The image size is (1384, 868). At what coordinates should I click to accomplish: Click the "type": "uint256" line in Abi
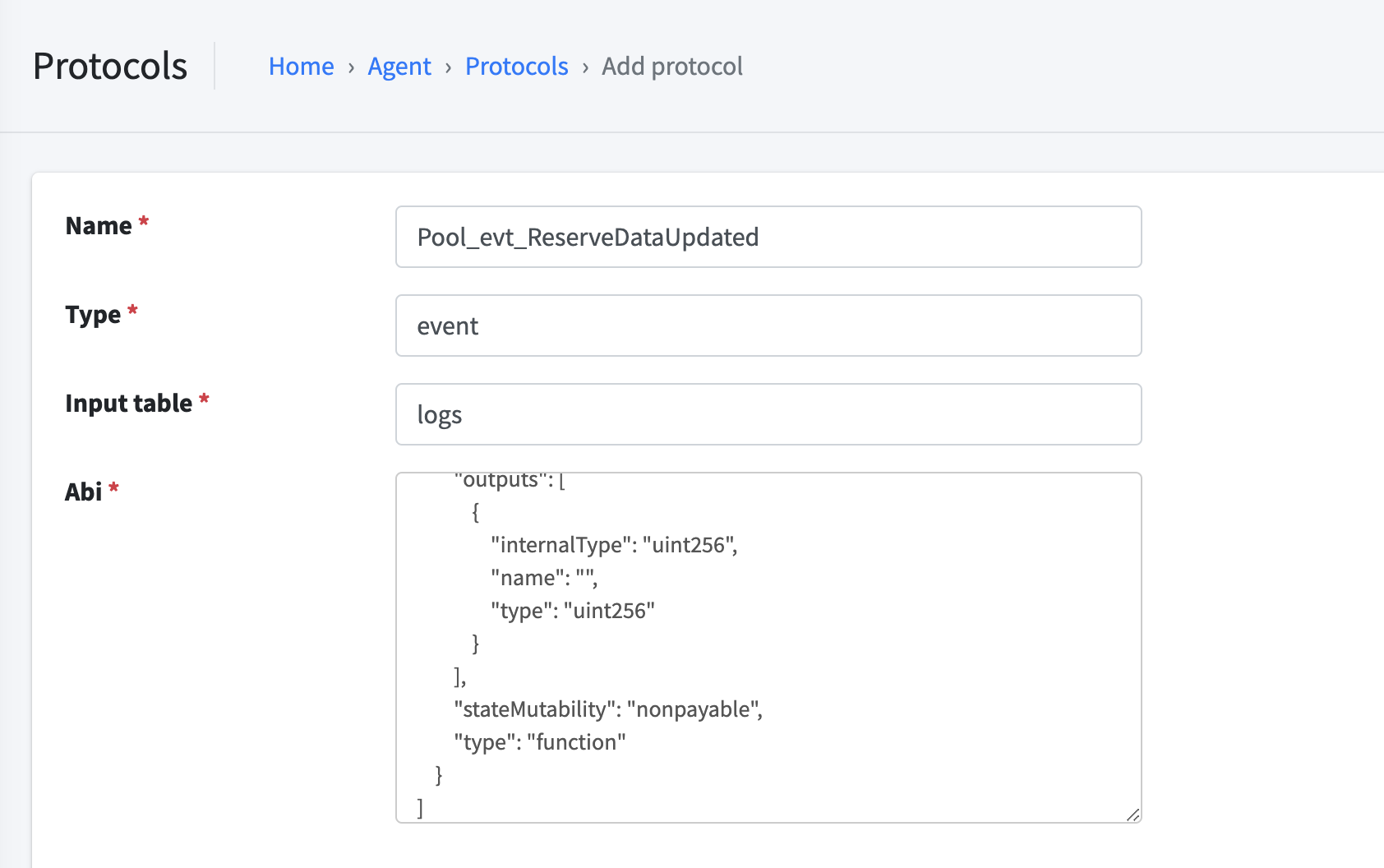(572, 611)
